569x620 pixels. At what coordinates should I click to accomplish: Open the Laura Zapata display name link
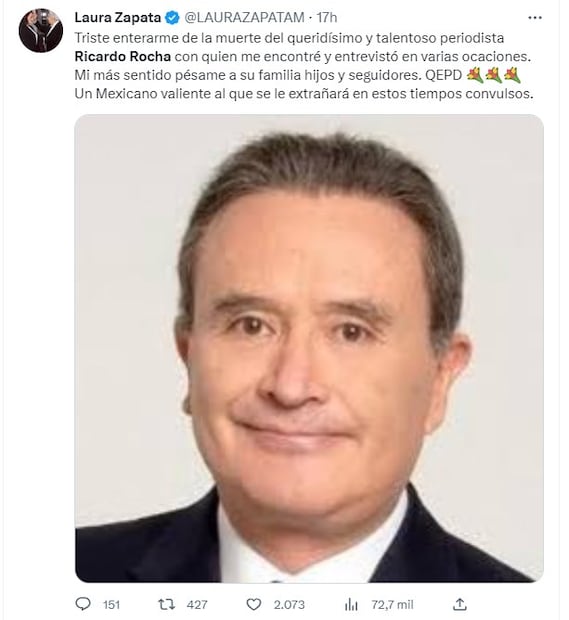click(x=118, y=17)
